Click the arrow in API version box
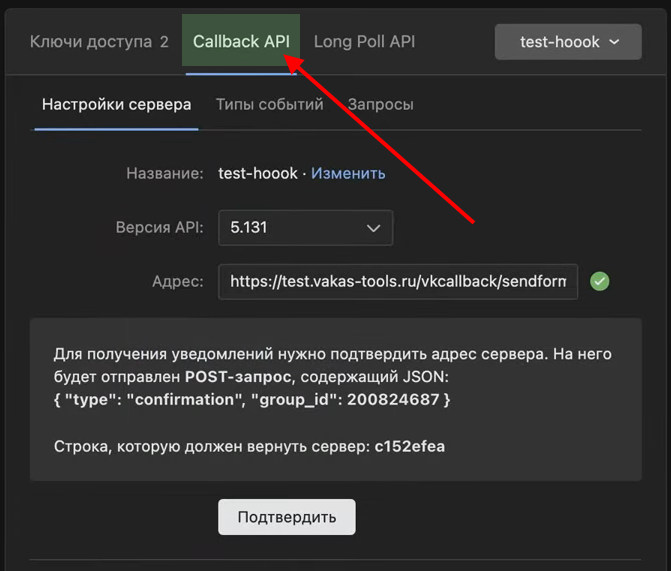 373,228
